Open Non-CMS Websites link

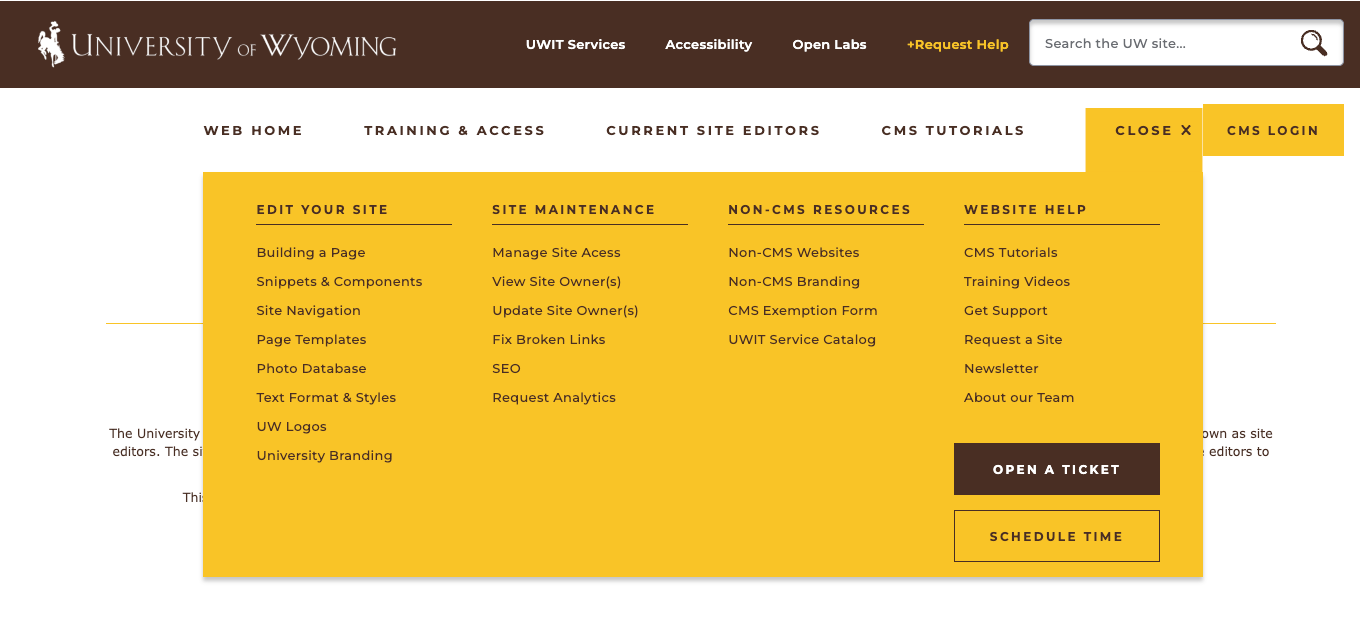click(794, 252)
